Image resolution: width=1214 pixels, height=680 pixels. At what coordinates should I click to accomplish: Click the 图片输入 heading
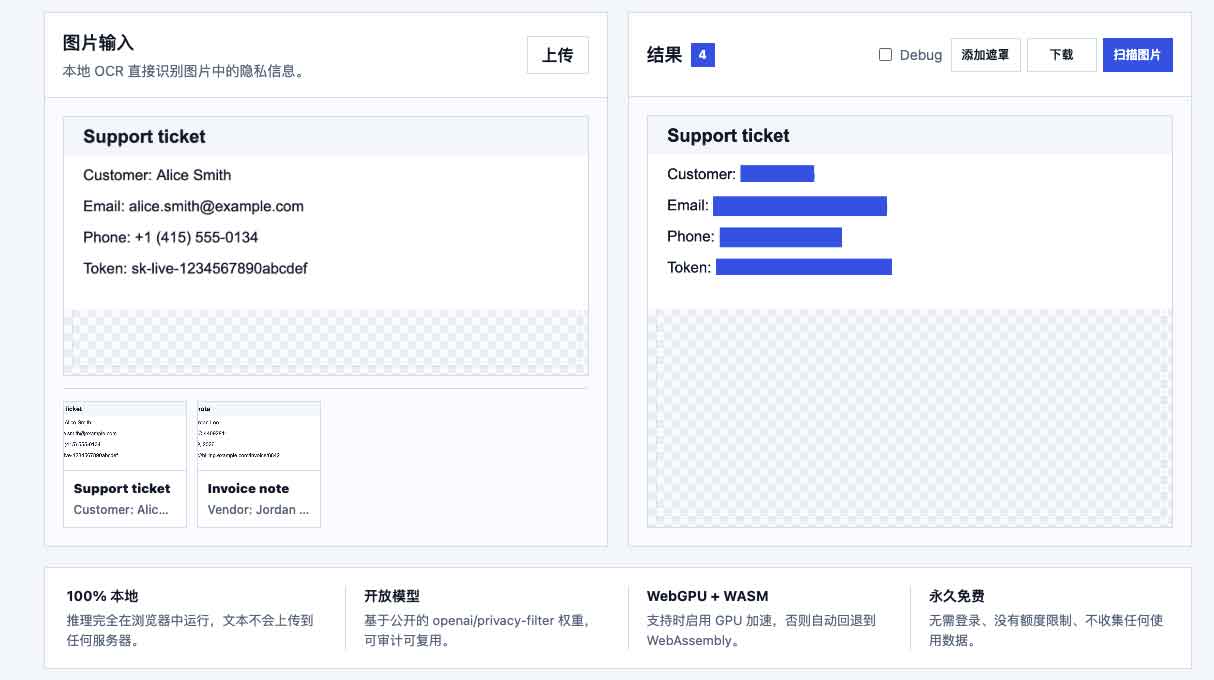(x=98, y=43)
